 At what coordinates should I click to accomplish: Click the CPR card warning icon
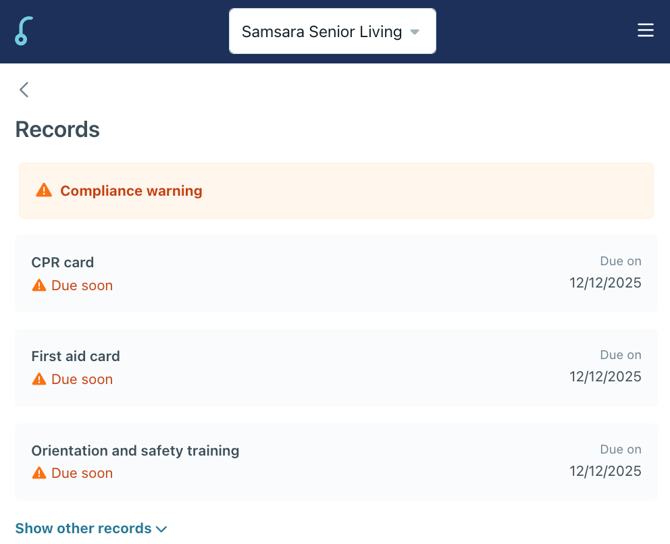click(x=39, y=285)
